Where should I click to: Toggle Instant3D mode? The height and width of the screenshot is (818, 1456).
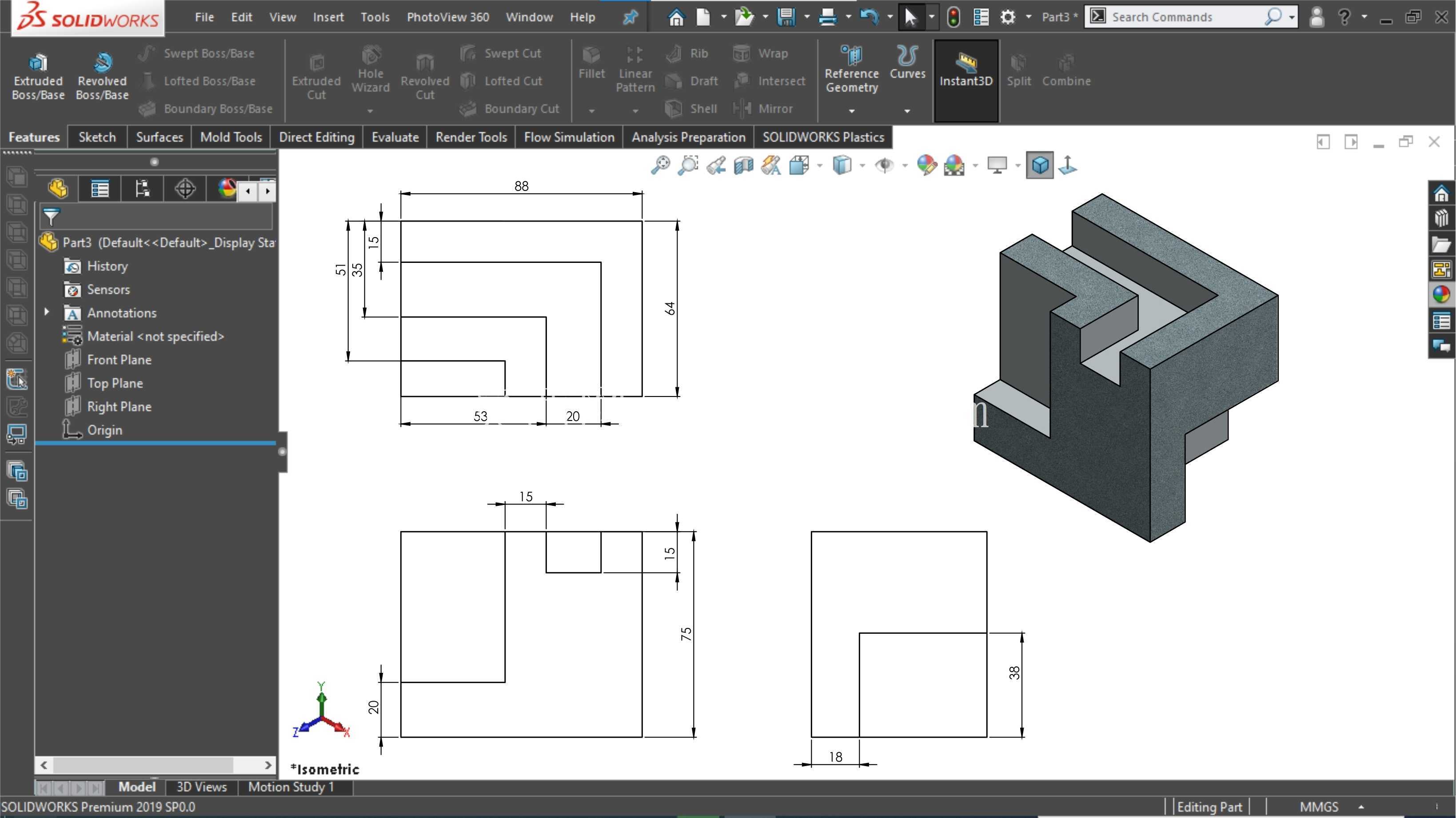(x=966, y=80)
